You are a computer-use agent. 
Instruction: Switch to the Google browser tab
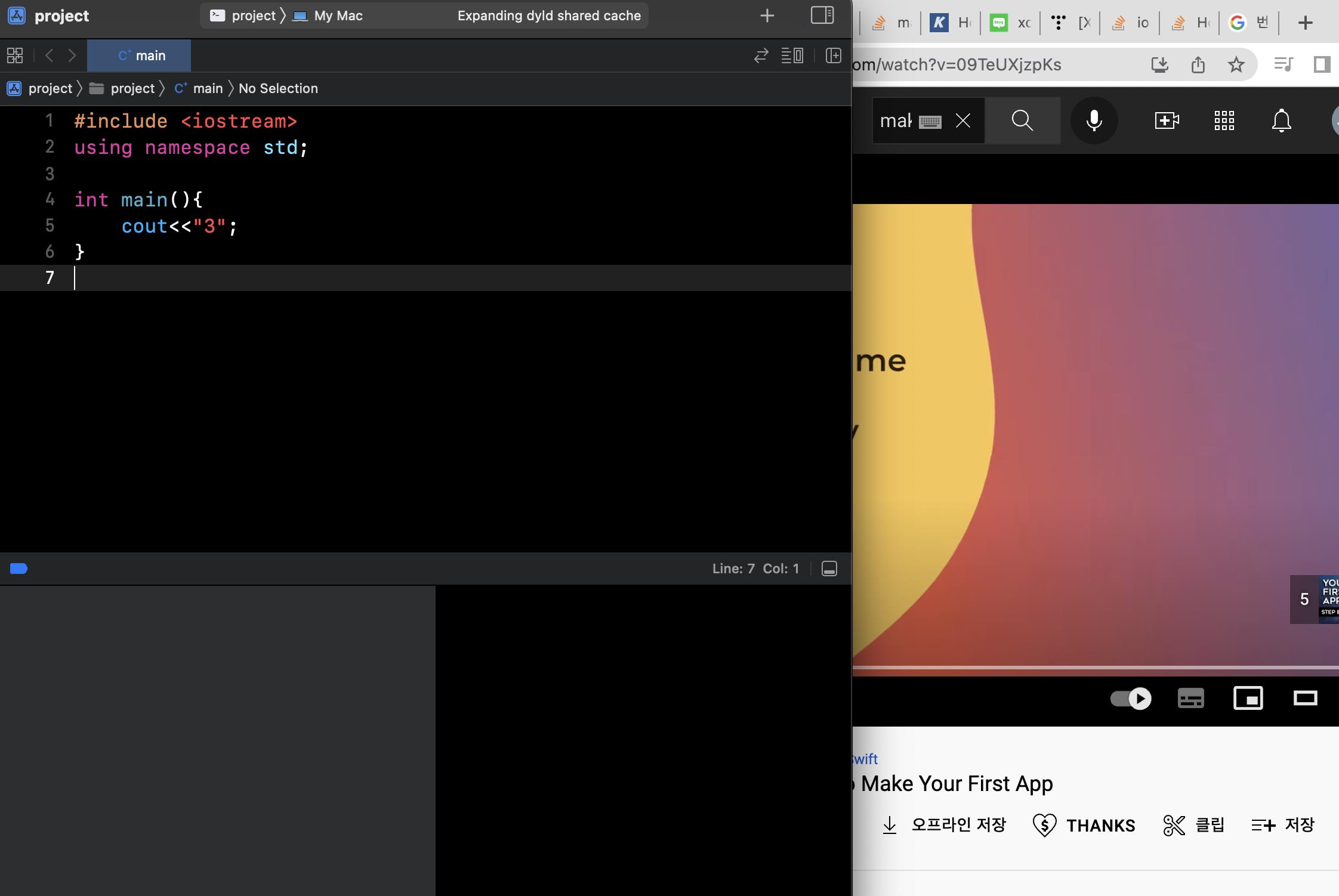[x=1249, y=23]
